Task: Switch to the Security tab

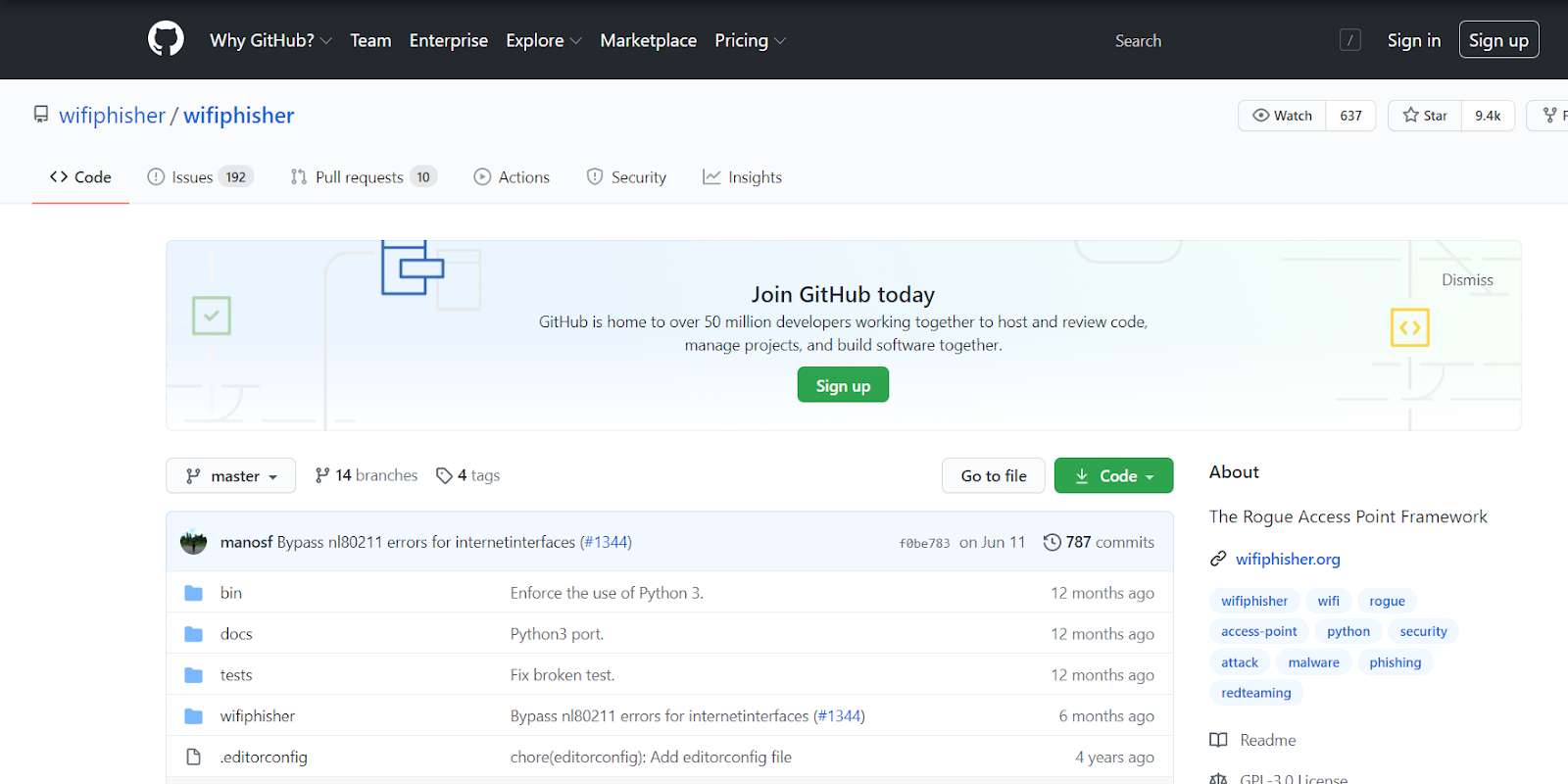Action: pyautogui.click(x=626, y=177)
